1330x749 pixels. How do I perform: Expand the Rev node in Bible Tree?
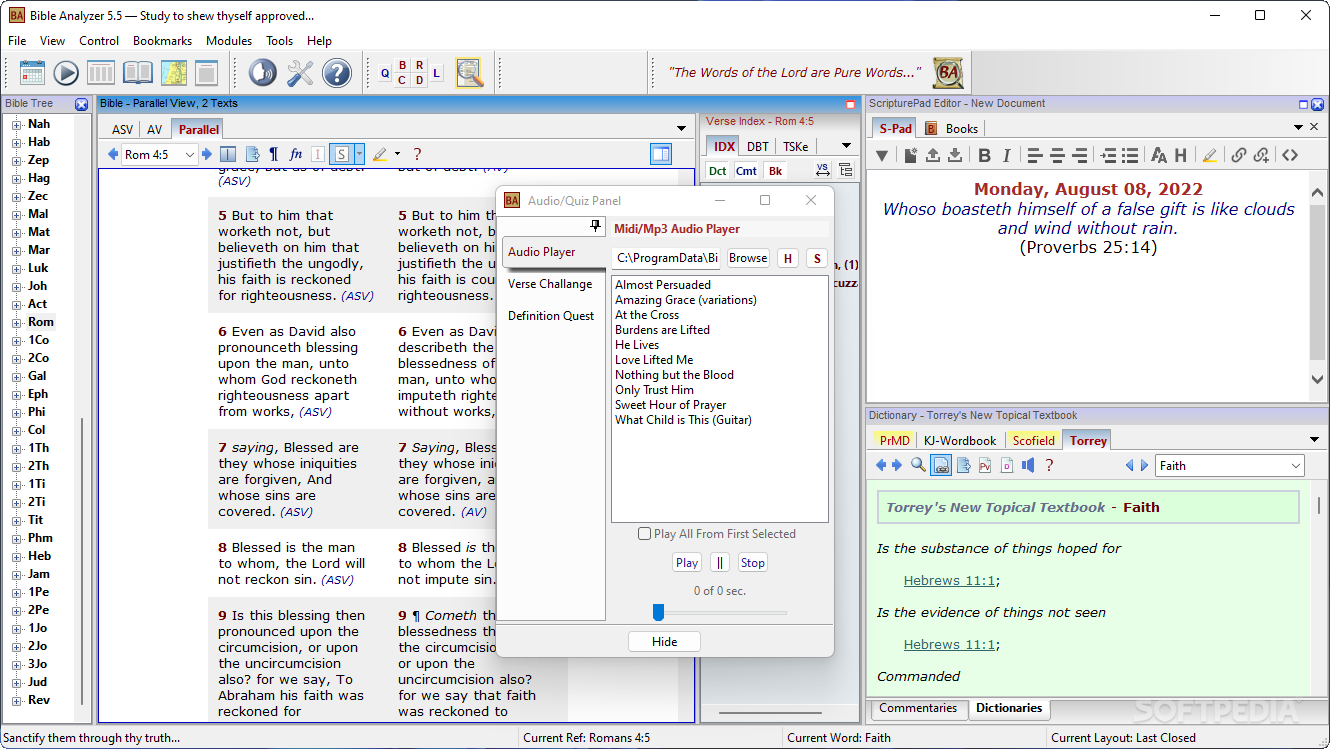[17, 700]
